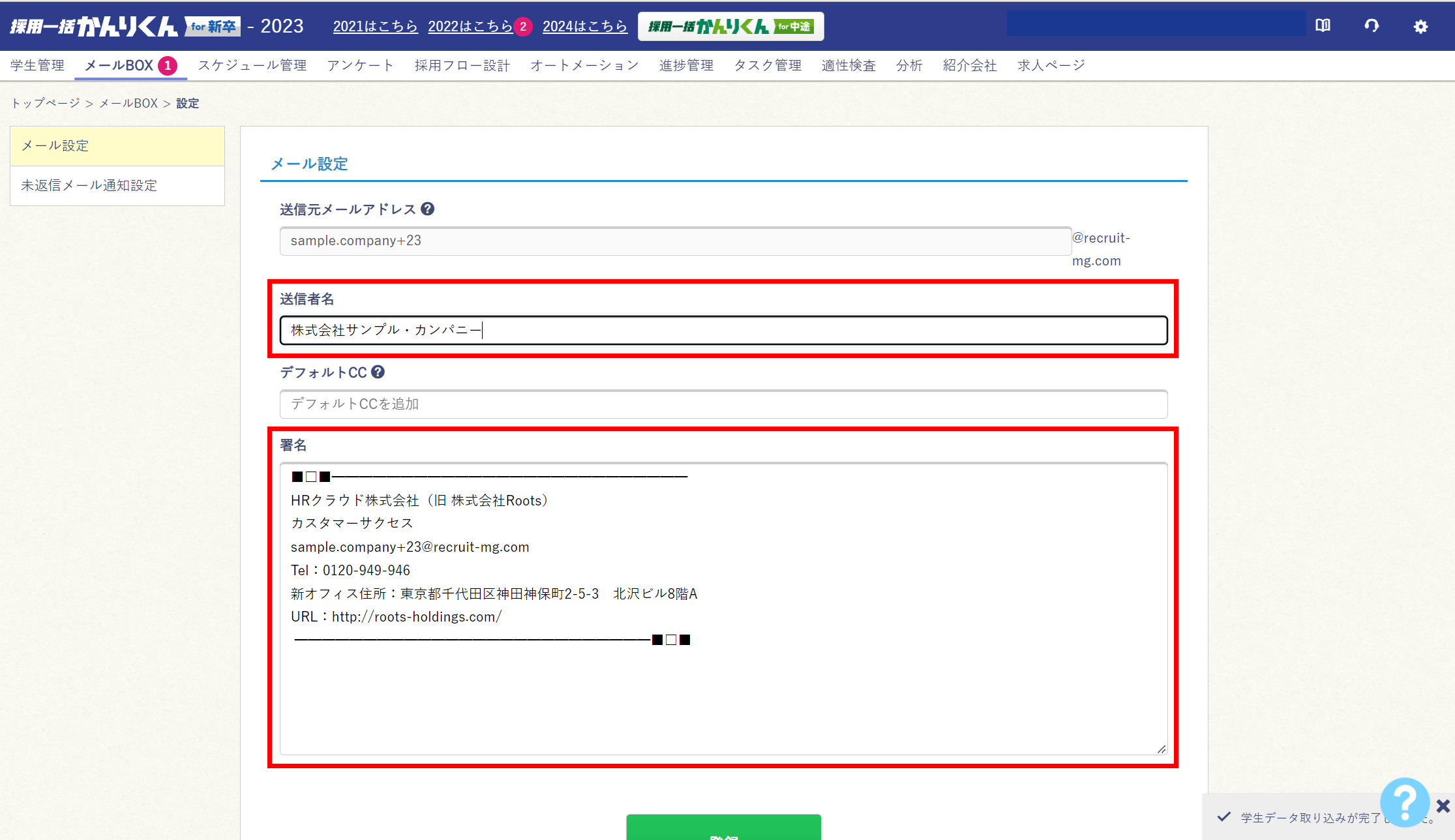Dismiss the notification with X icon
This screenshot has height=840, width=1455.
[1443, 806]
